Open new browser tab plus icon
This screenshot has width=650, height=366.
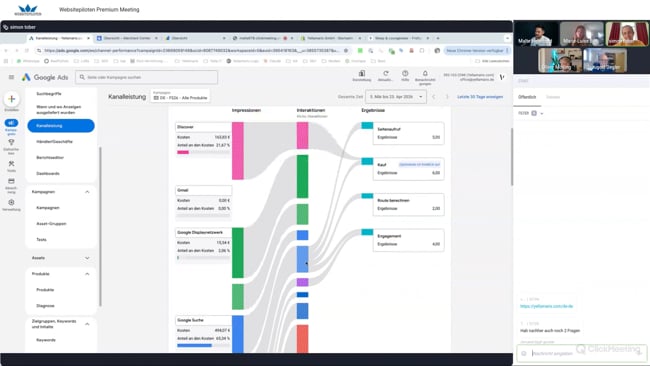point(438,38)
